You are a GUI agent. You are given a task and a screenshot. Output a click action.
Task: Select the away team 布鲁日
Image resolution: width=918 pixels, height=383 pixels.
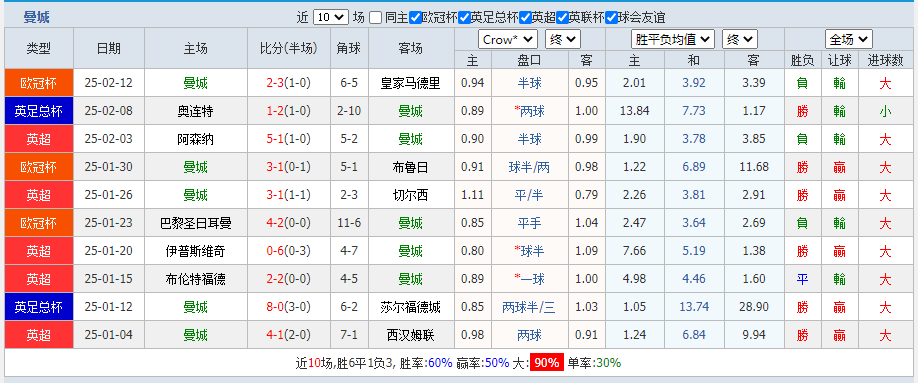pyautogui.click(x=410, y=167)
